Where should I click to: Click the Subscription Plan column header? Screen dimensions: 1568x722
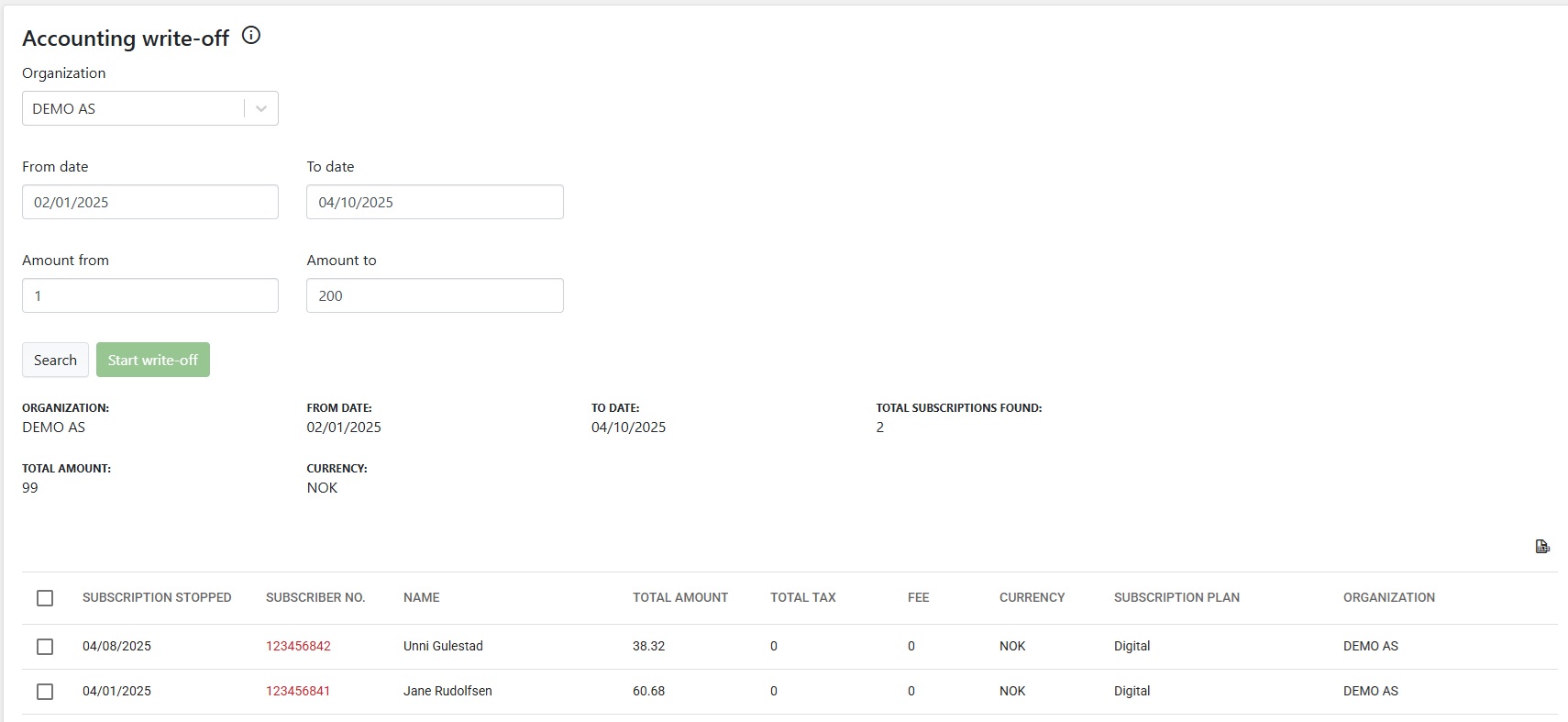pos(1176,597)
